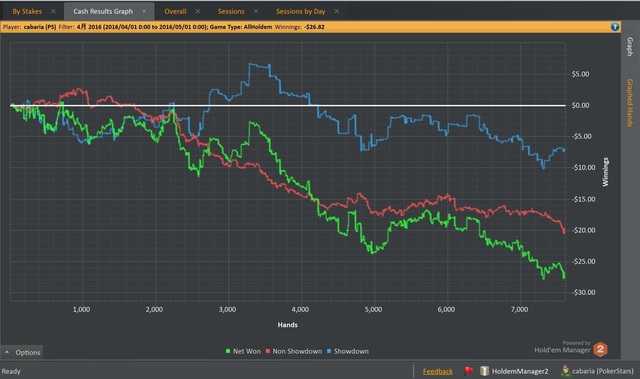Click the cabaria (PokerStars) player label
This screenshot has width=640, height=379.
pyautogui.click(x=603, y=371)
